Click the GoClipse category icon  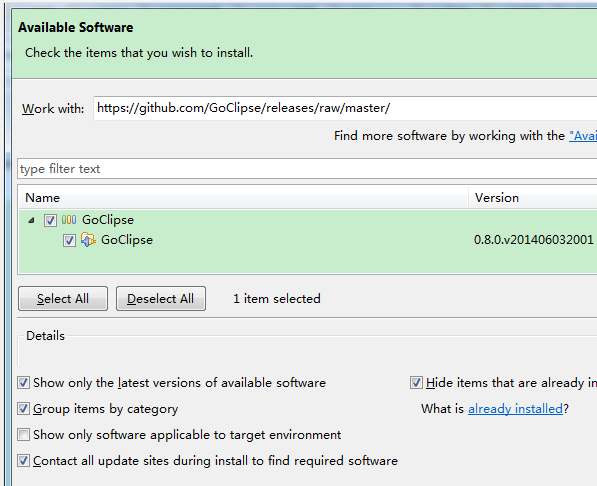tap(69, 220)
